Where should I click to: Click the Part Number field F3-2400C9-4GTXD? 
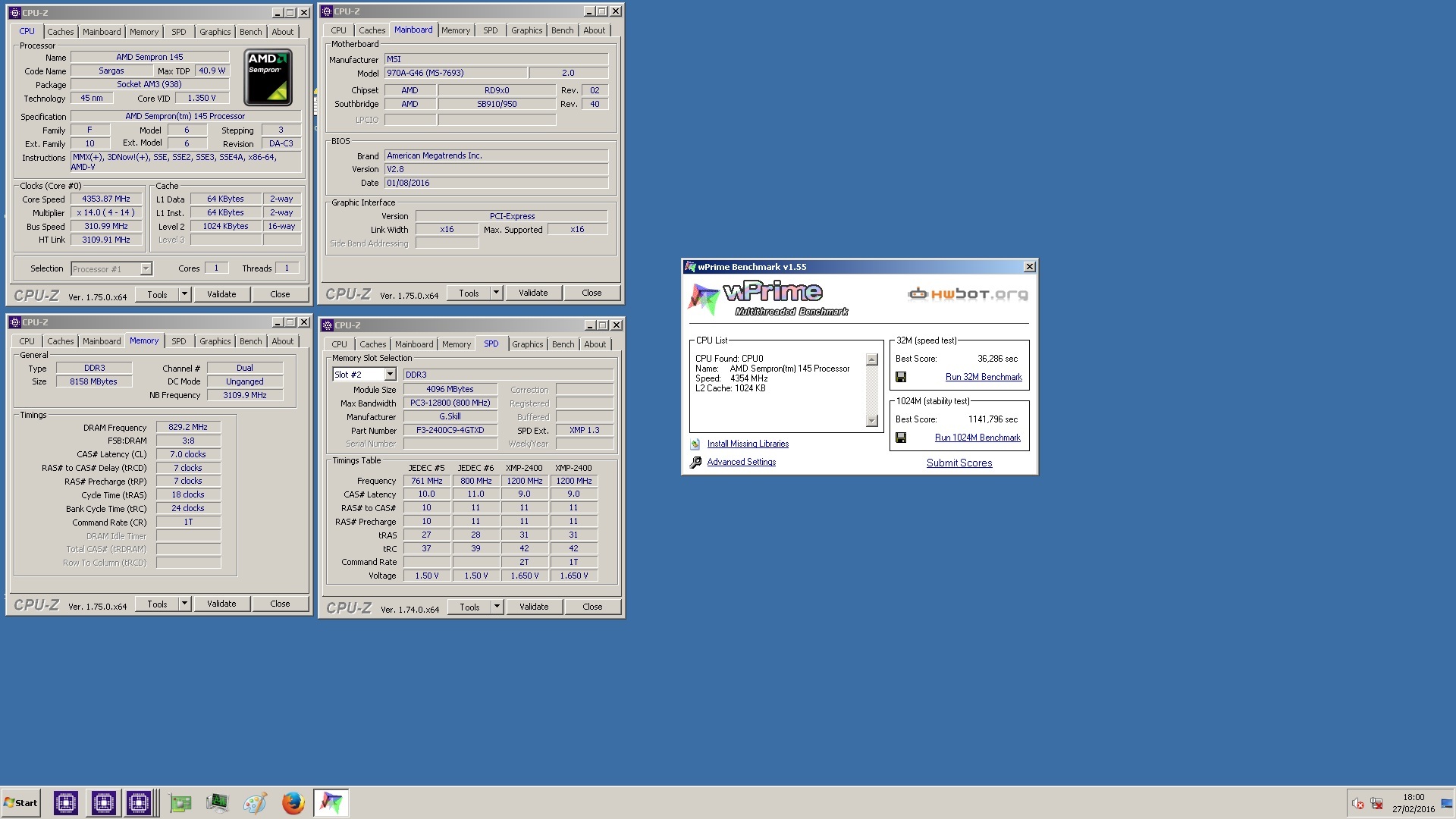[x=450, y=430]
